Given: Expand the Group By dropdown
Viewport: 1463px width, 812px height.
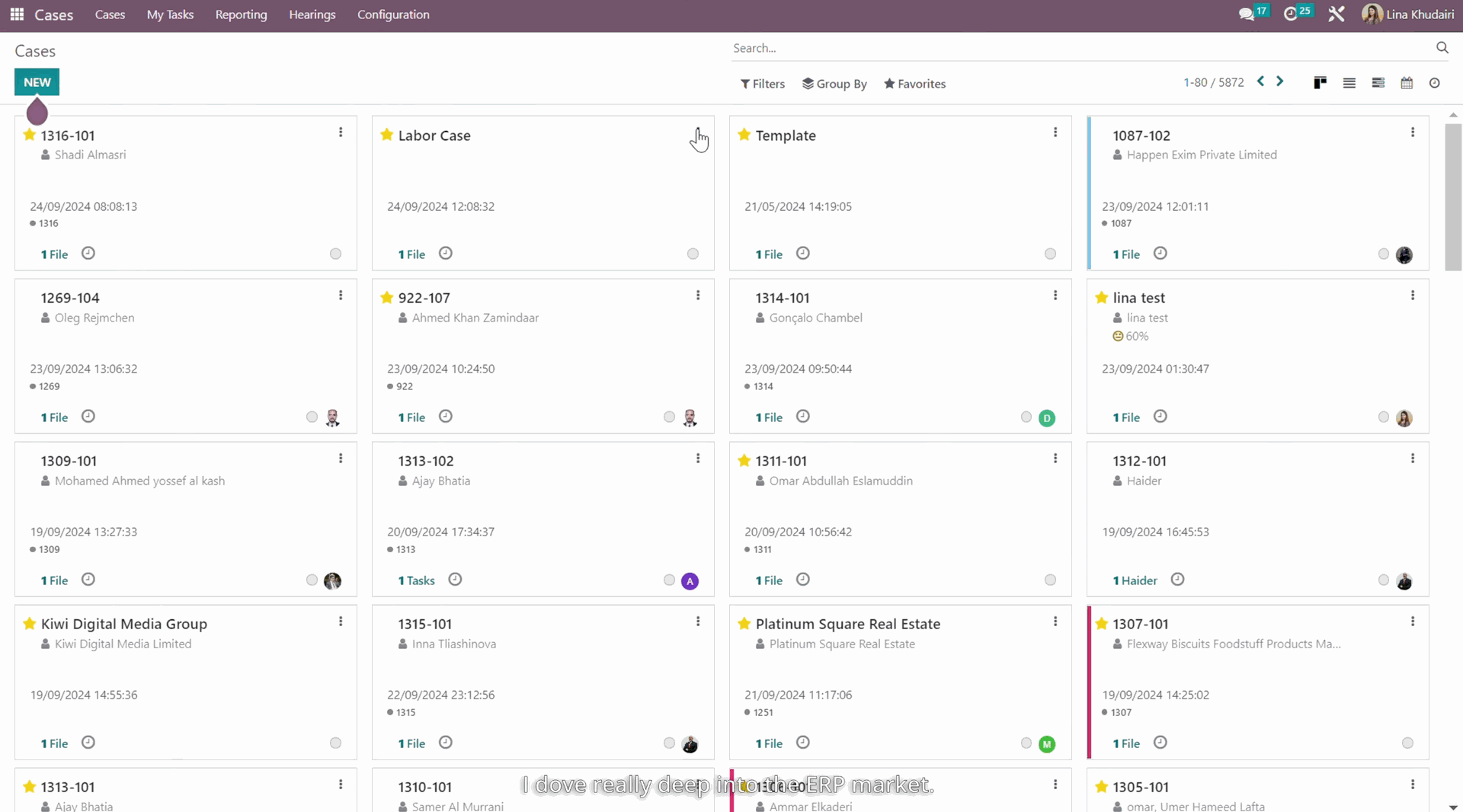Looking at the screenshot, I should 834,84.
